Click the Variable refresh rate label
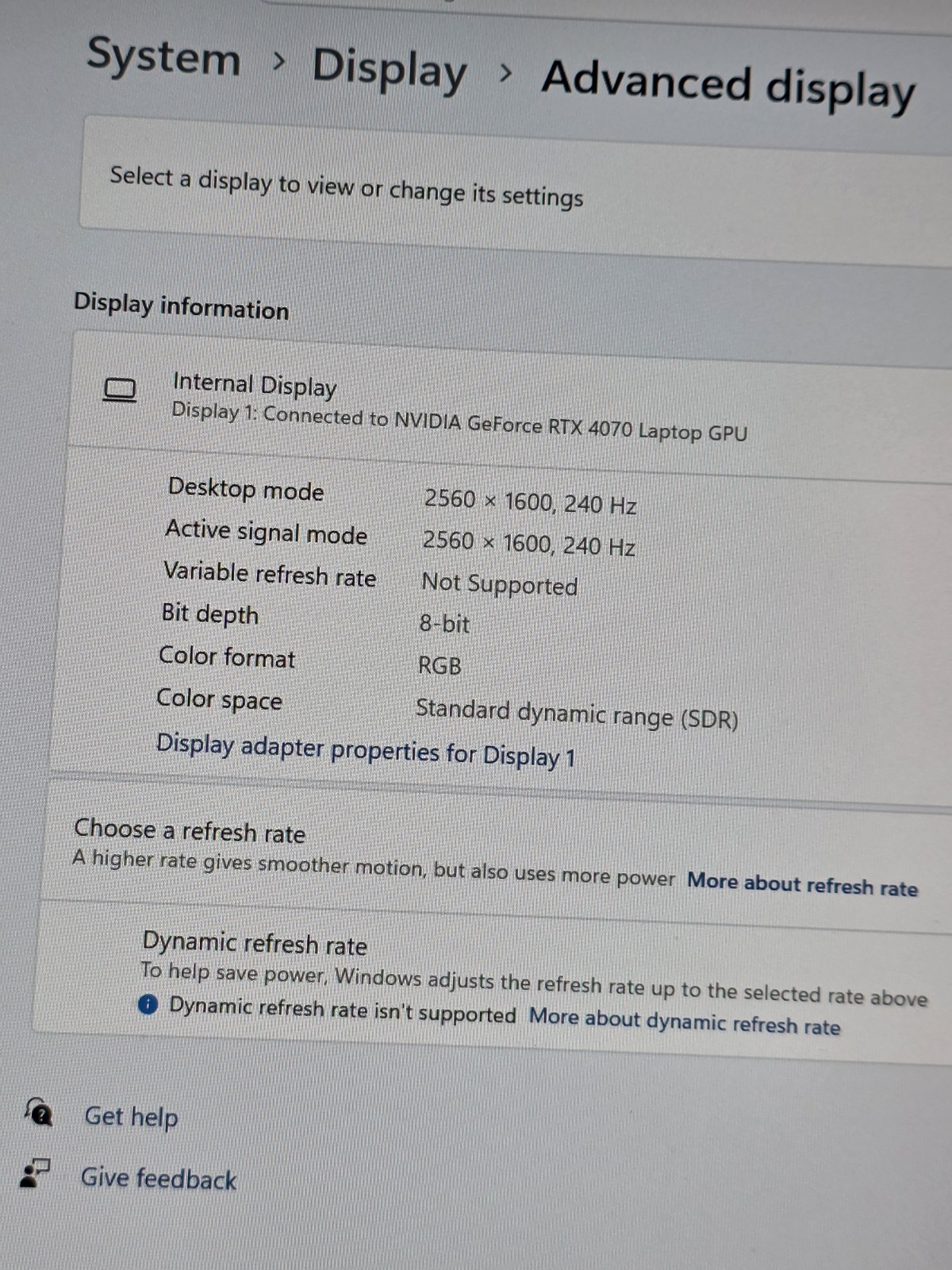 tap(270, 574)
